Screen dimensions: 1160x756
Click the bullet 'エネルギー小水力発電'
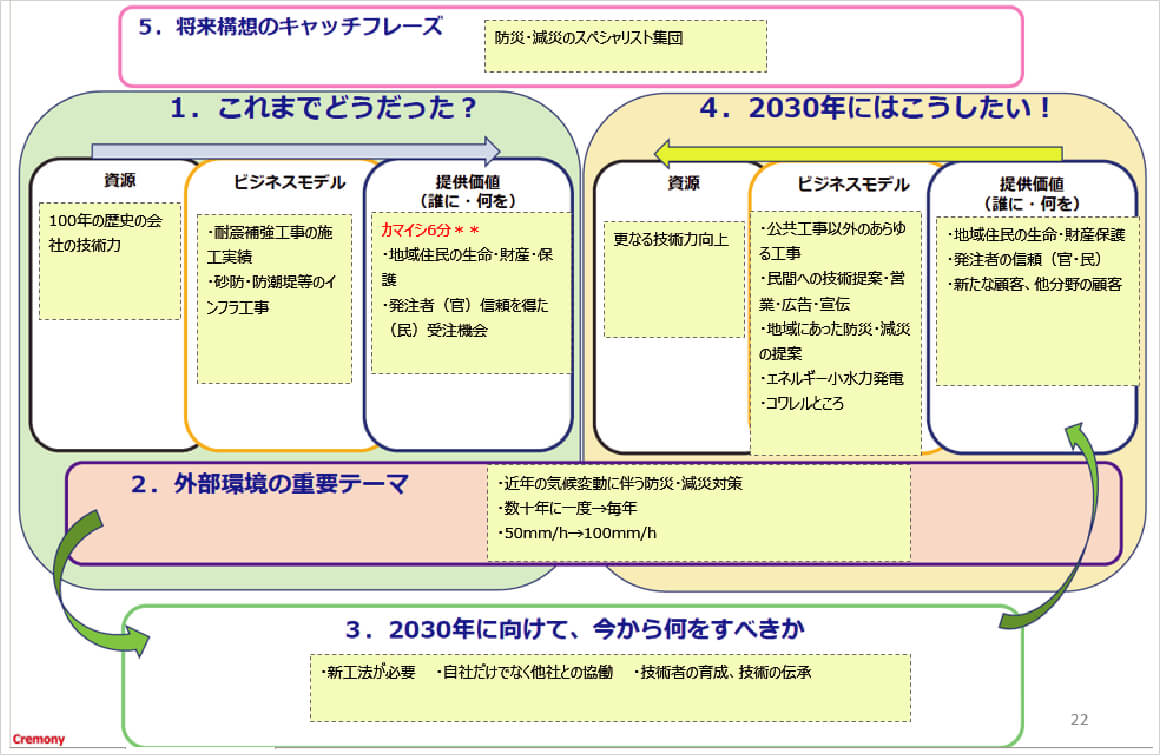[832, 378]
